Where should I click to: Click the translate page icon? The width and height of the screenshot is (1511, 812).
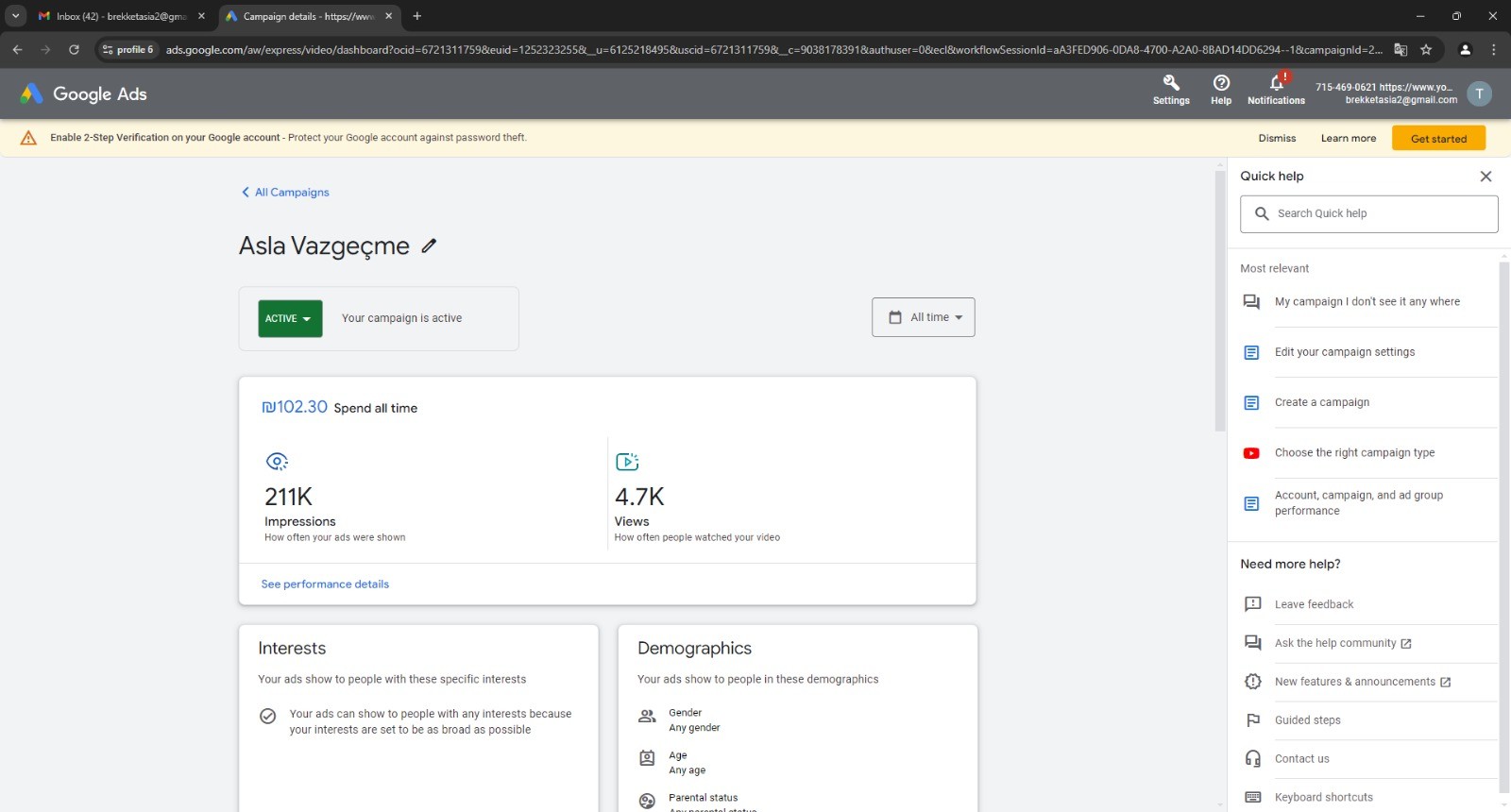(1401, 50)
